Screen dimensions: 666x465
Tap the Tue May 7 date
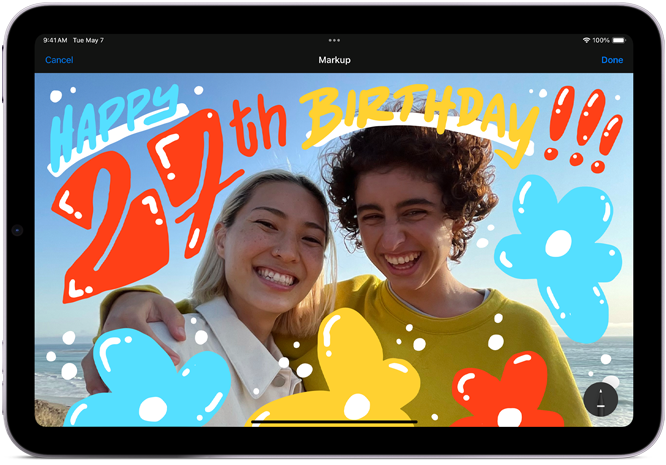87,40
